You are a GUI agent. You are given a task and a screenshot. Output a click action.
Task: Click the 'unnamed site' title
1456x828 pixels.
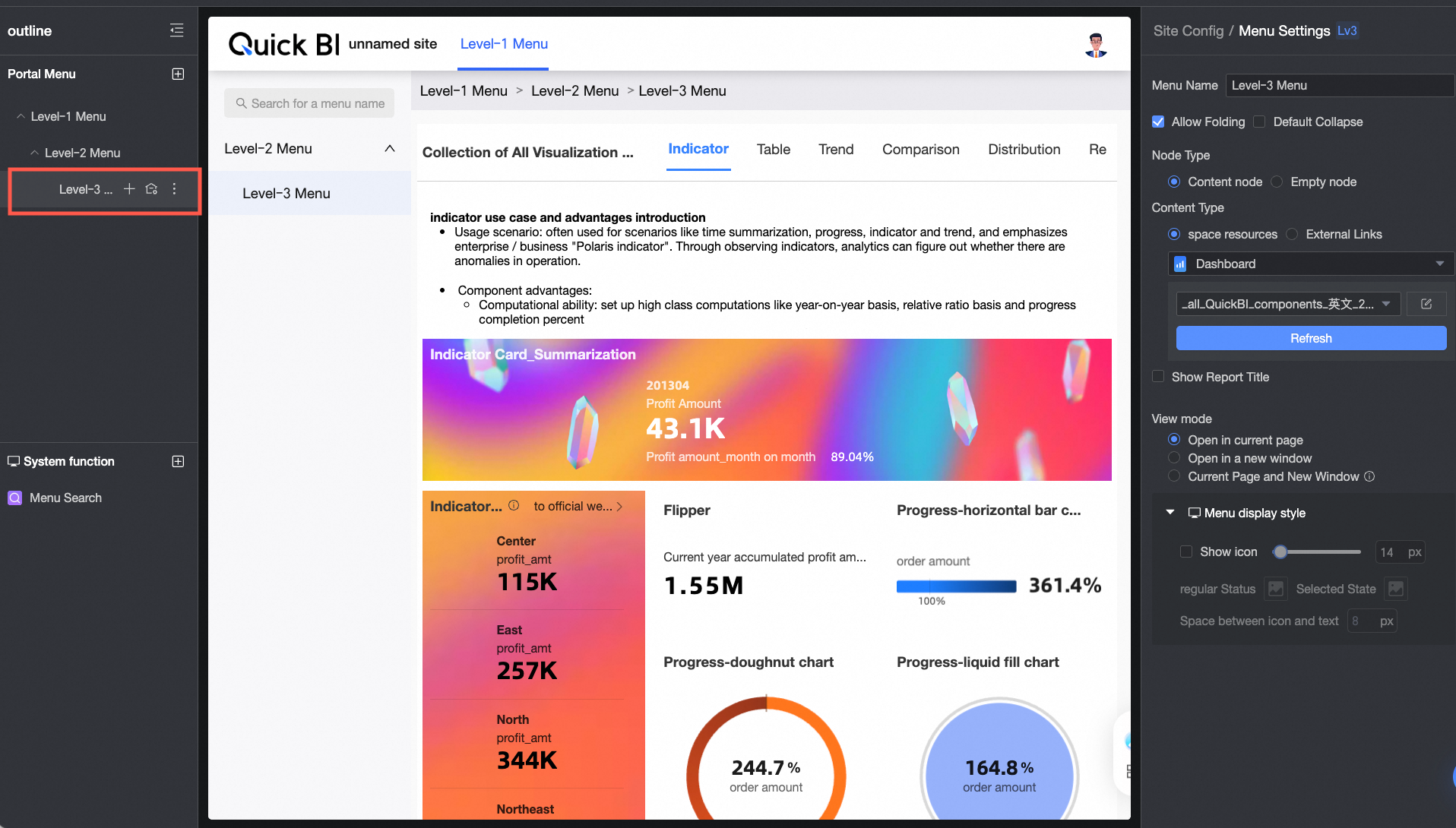393,44
